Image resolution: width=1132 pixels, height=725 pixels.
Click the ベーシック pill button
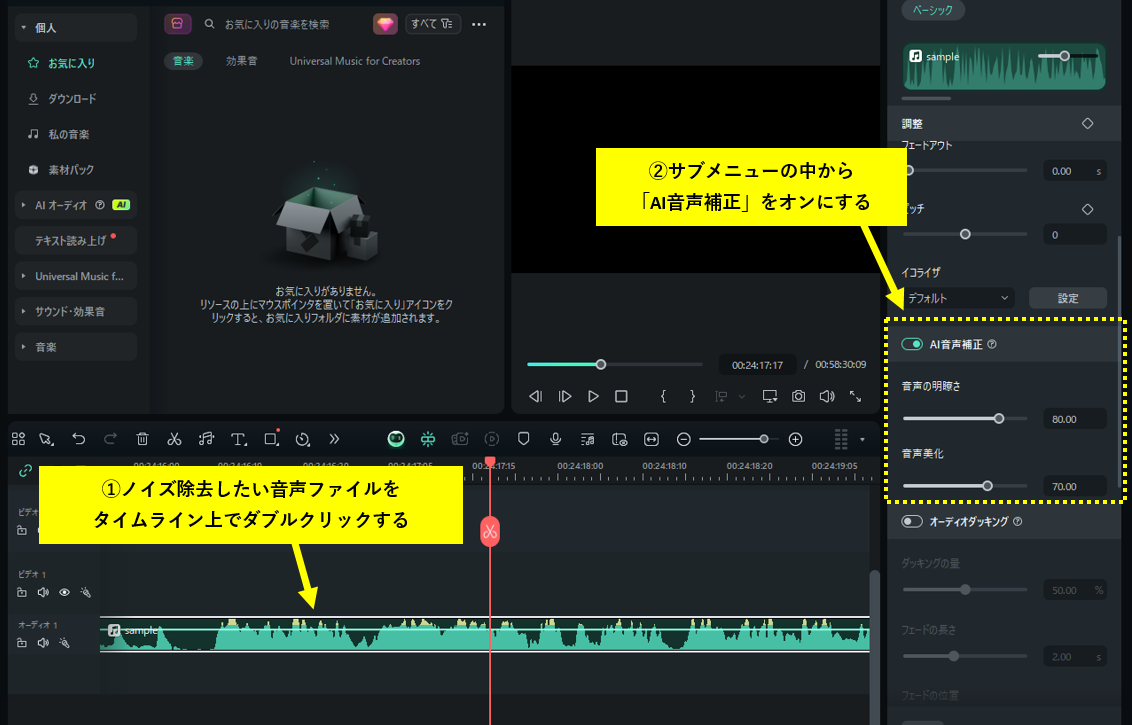point(933,10)
